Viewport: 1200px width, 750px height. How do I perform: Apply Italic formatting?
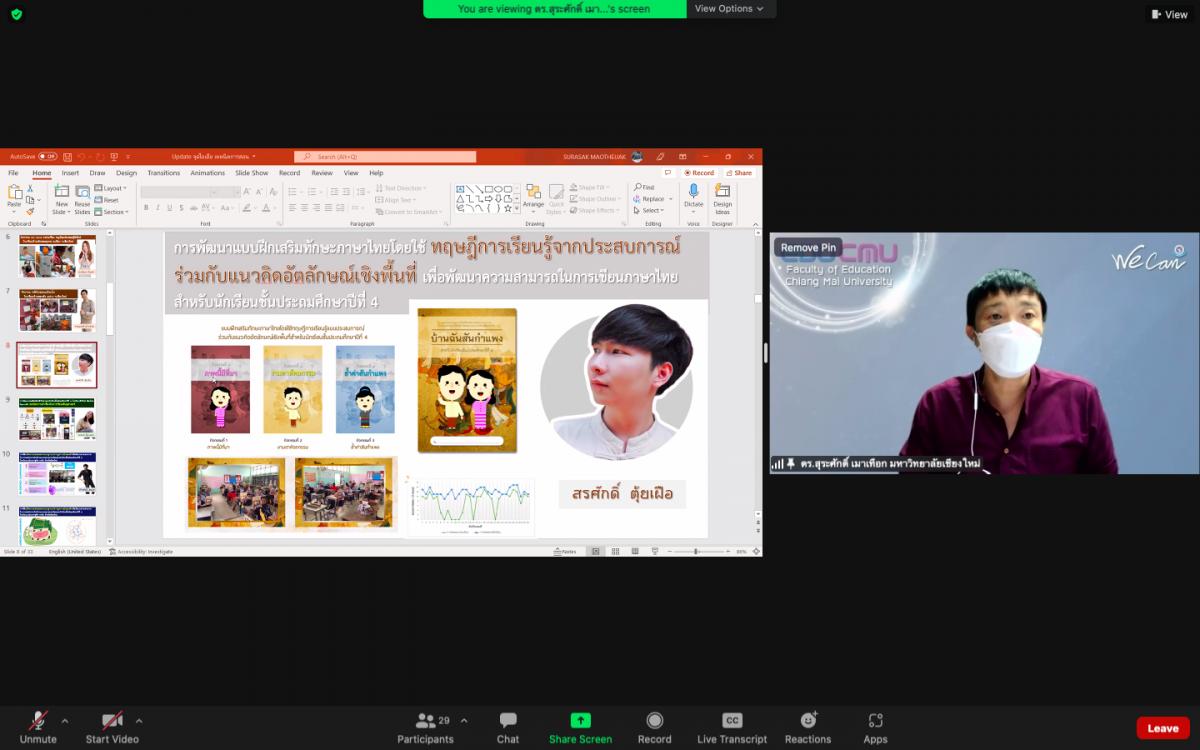tap(158, 208)
